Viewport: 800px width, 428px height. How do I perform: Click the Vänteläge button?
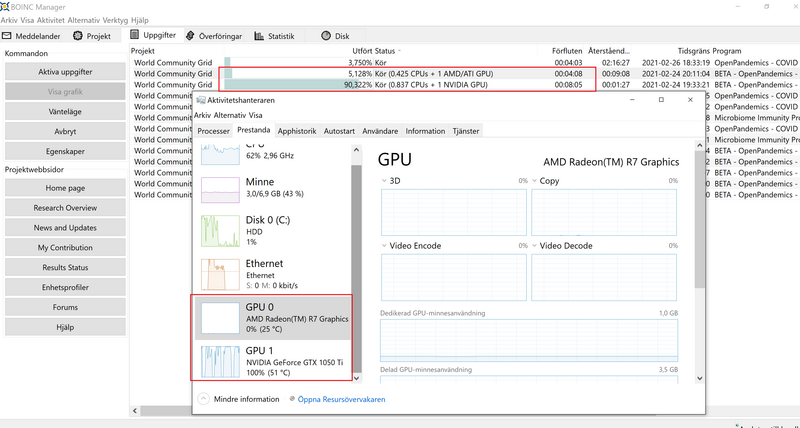point(65,112)
